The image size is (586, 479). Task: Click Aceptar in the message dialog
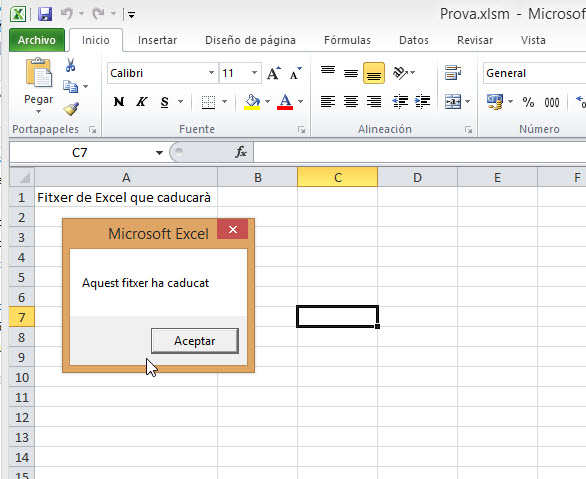(x=195, y=341)
